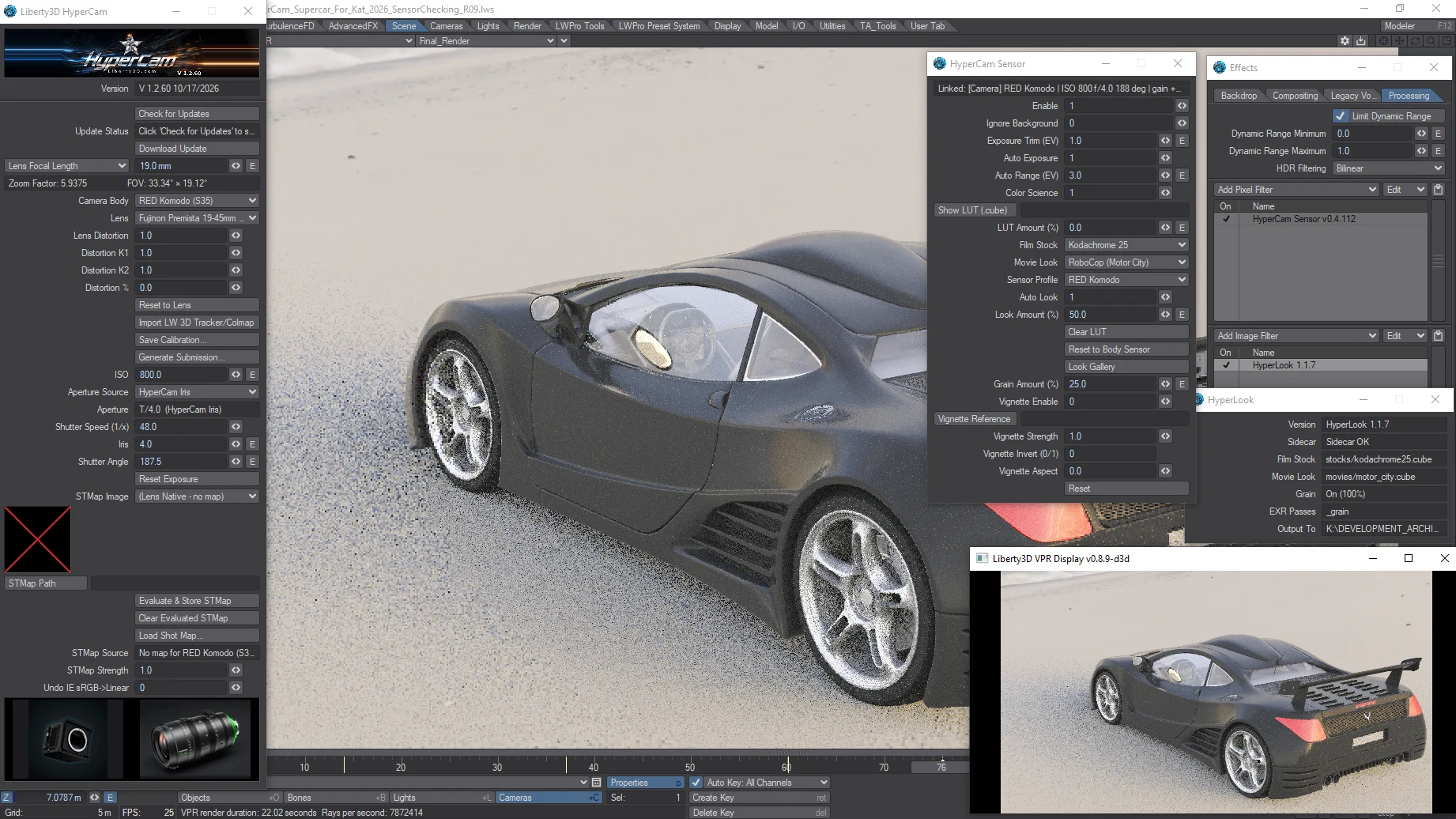The height and width of the screenshot is (819, 1456).
Task: Open envelope E for Dynamic Range Minimum
Action: (x=1438, y=134)
